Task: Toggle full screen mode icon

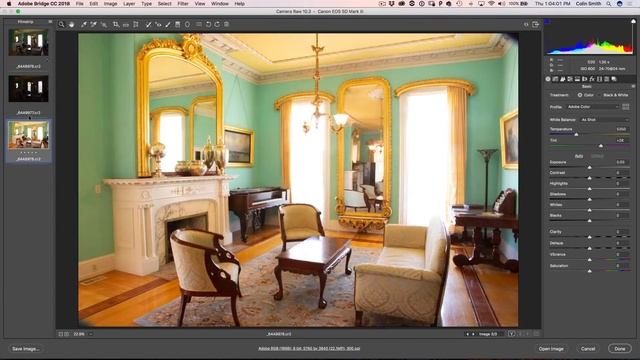Action: (536, 24)
